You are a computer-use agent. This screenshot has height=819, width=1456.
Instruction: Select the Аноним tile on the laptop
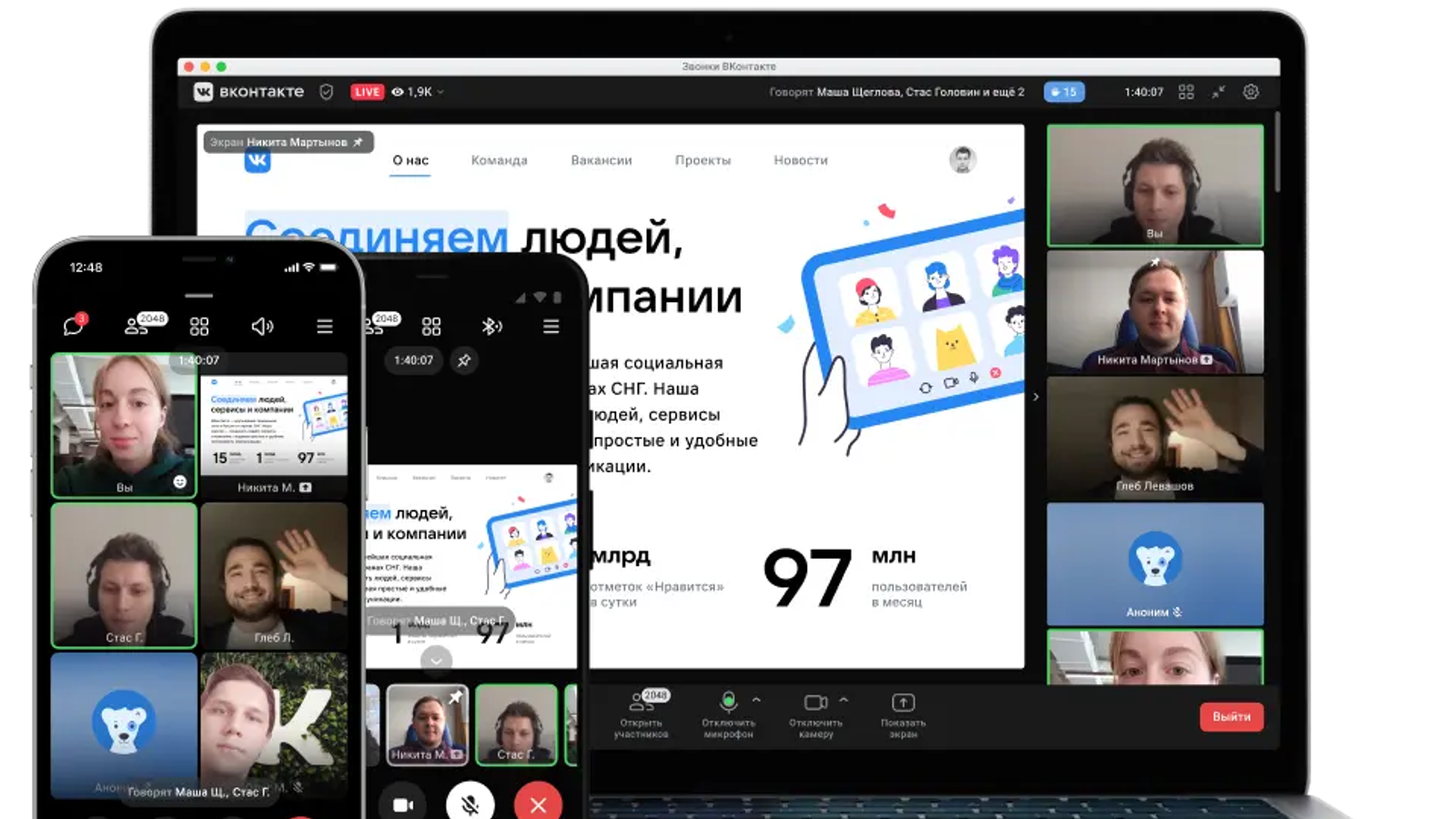click(x=1155, y=564)
